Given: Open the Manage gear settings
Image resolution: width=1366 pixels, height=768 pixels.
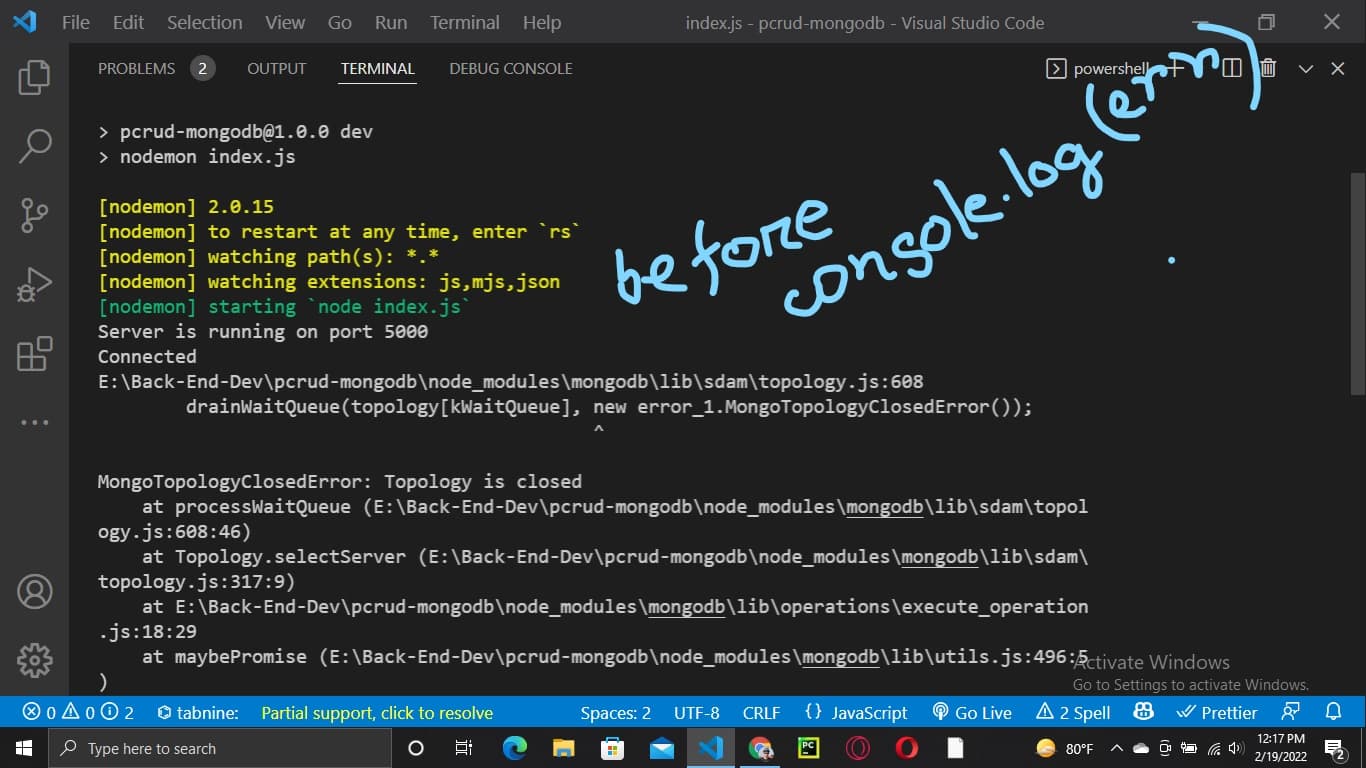Looking at the screenshot, I should [34, 660].
